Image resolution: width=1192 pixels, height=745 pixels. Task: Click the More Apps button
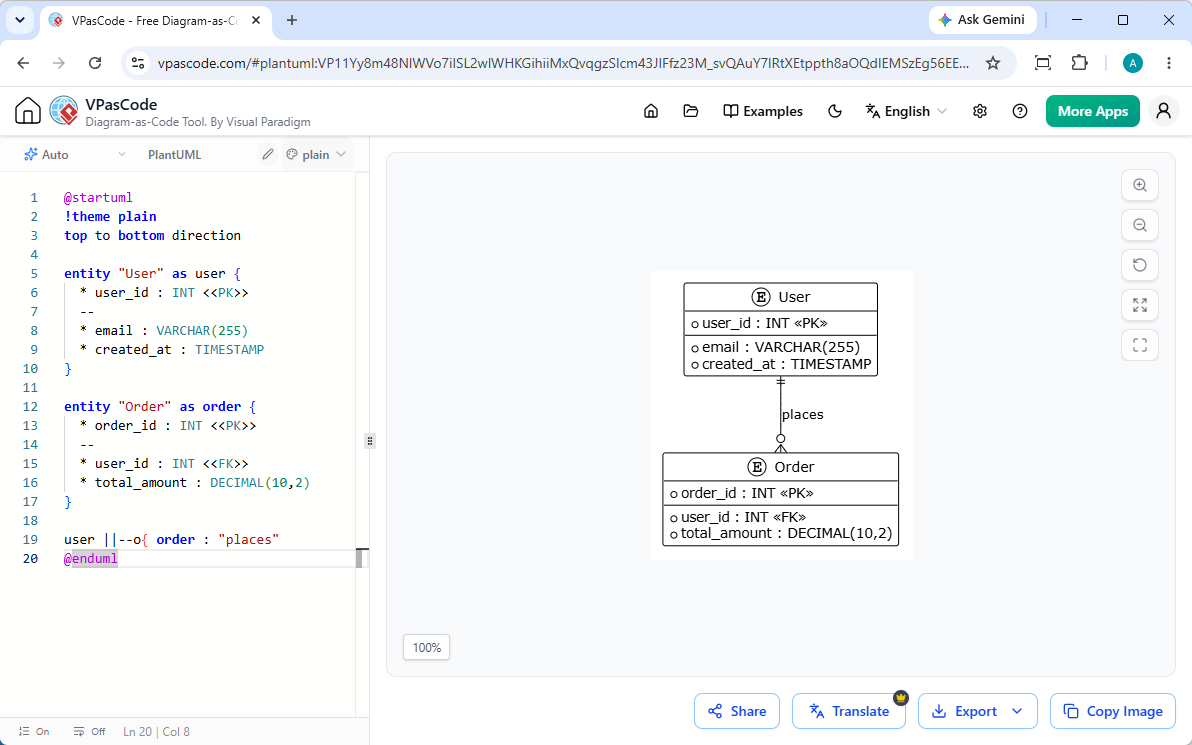(x=1092, y=111)
